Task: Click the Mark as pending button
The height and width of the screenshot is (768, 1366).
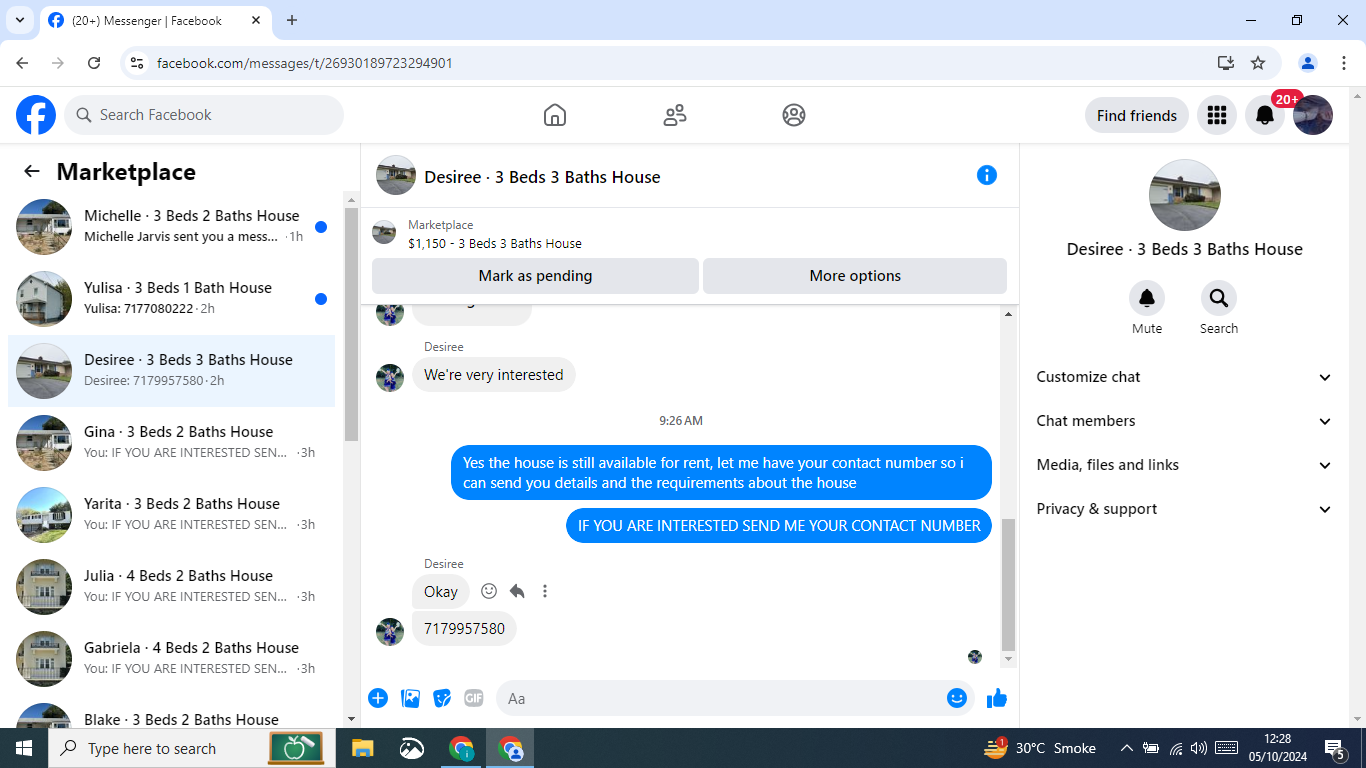Action: 535,276
